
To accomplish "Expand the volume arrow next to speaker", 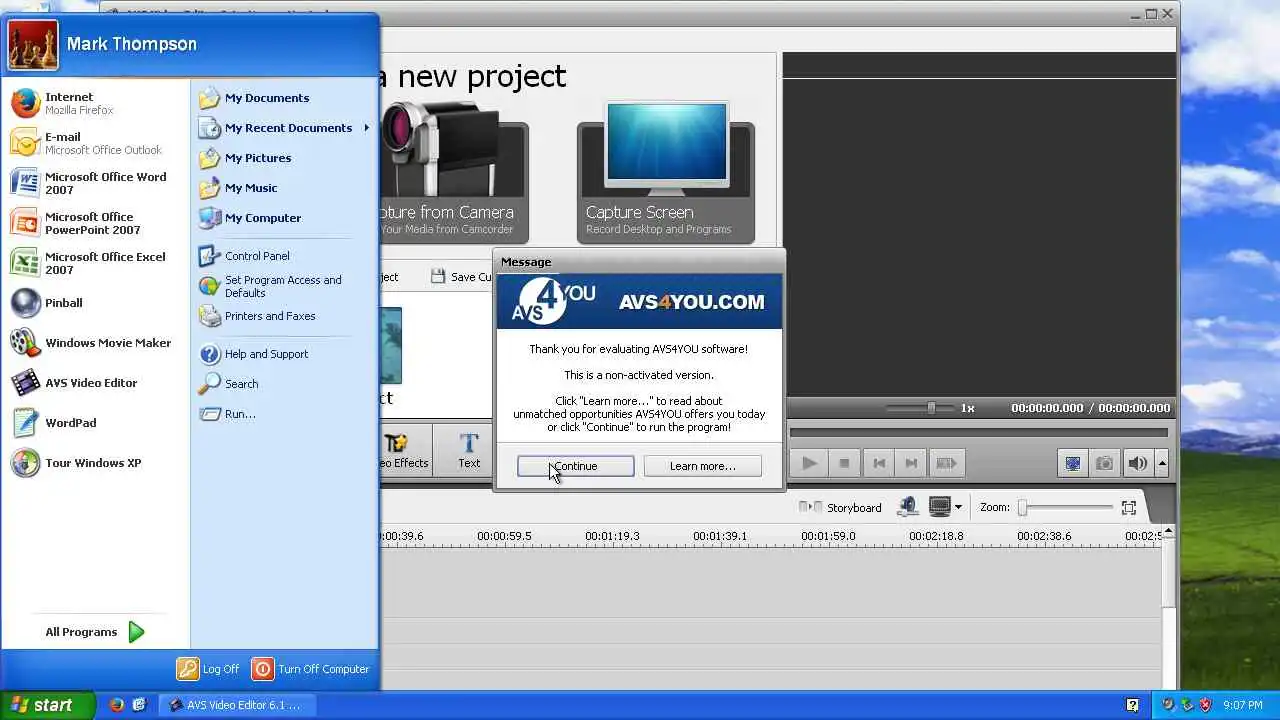I will [1162, 463].
